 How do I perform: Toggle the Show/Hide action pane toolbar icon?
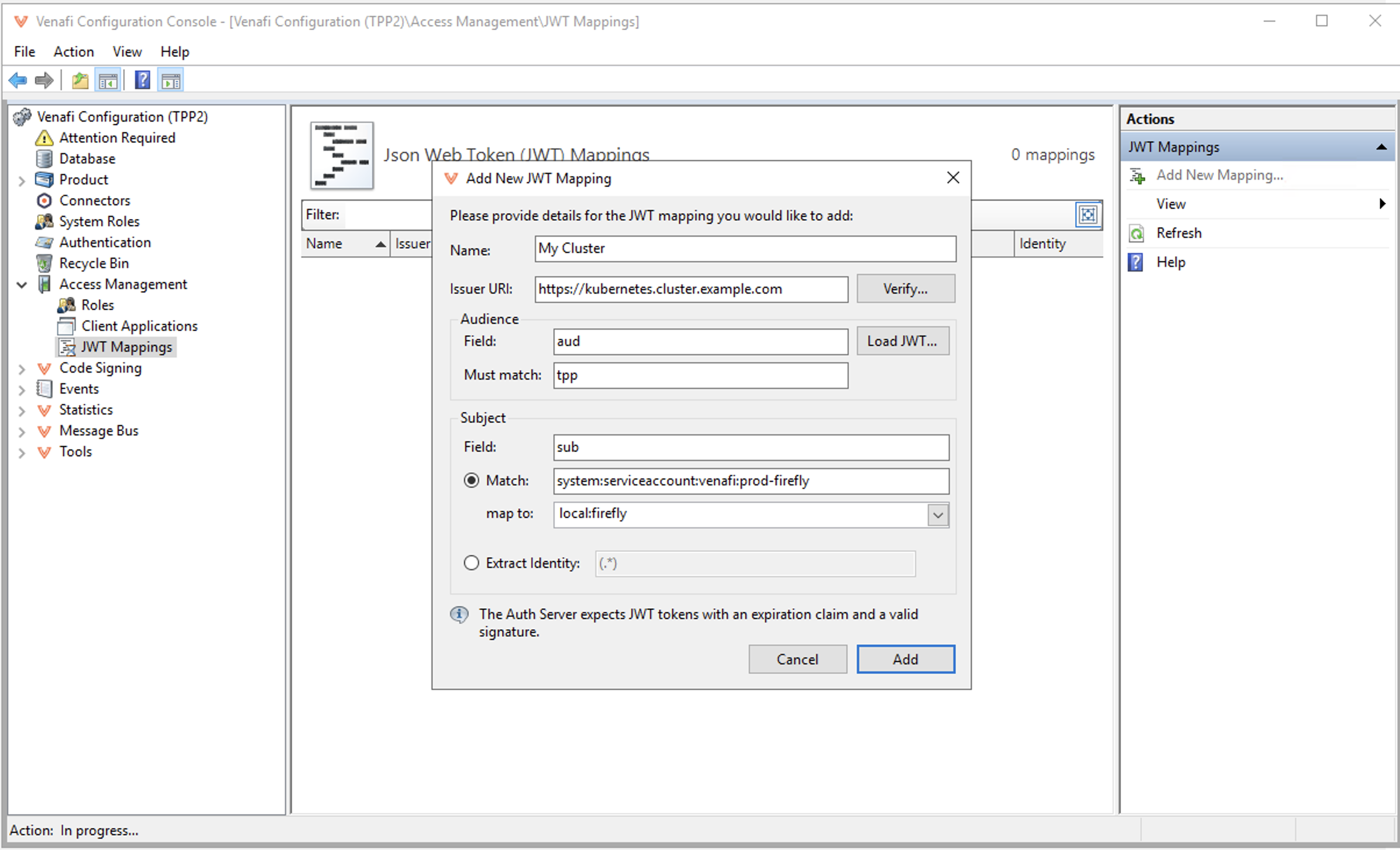[171, 80]
